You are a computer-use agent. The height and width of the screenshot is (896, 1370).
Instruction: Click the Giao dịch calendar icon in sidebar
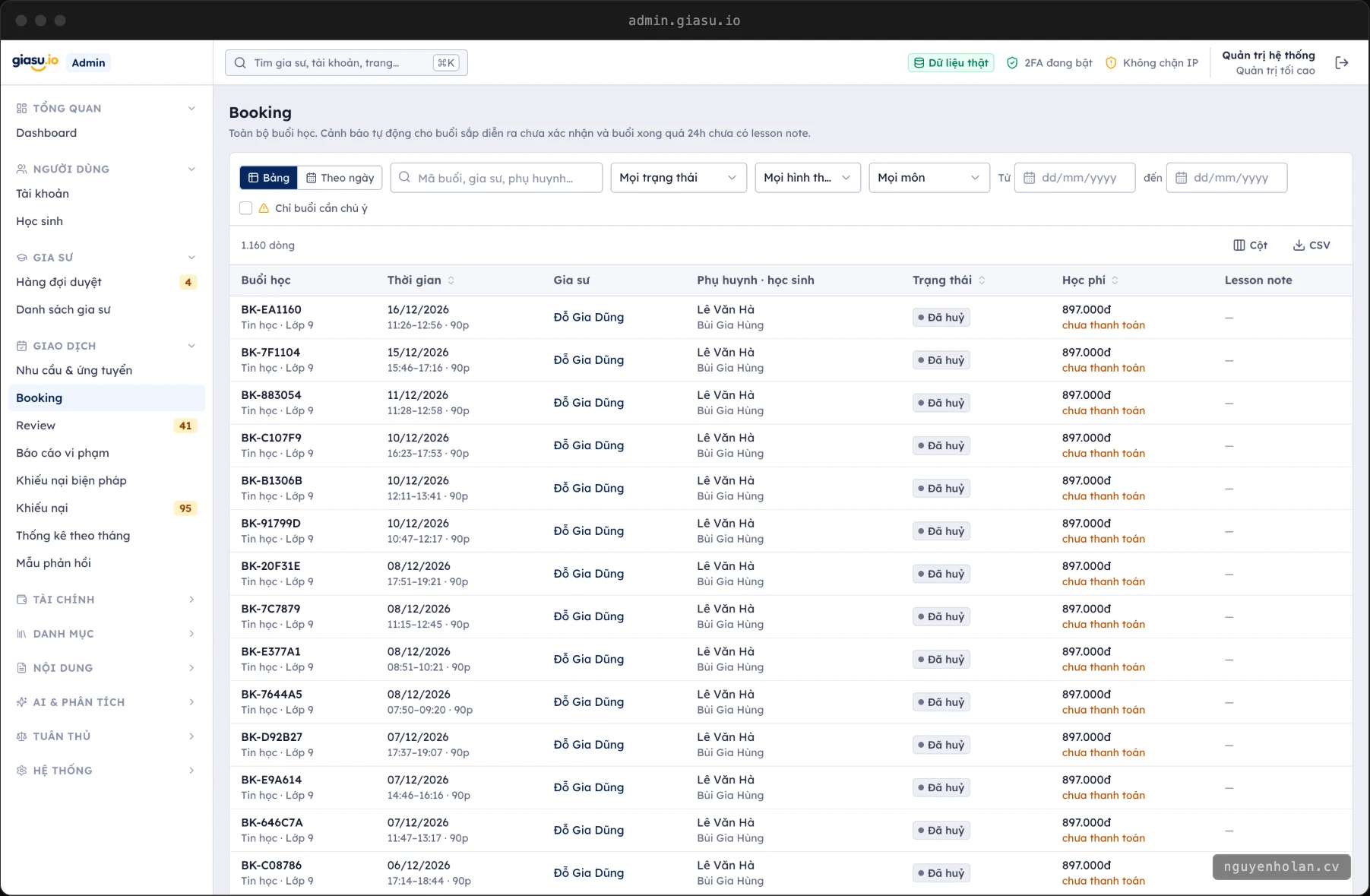point(21,346)
